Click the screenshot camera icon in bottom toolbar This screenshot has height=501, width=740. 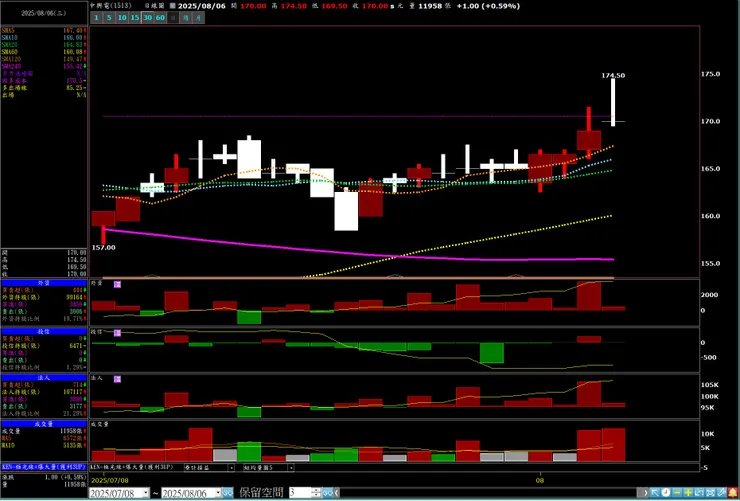coord(710,493)
